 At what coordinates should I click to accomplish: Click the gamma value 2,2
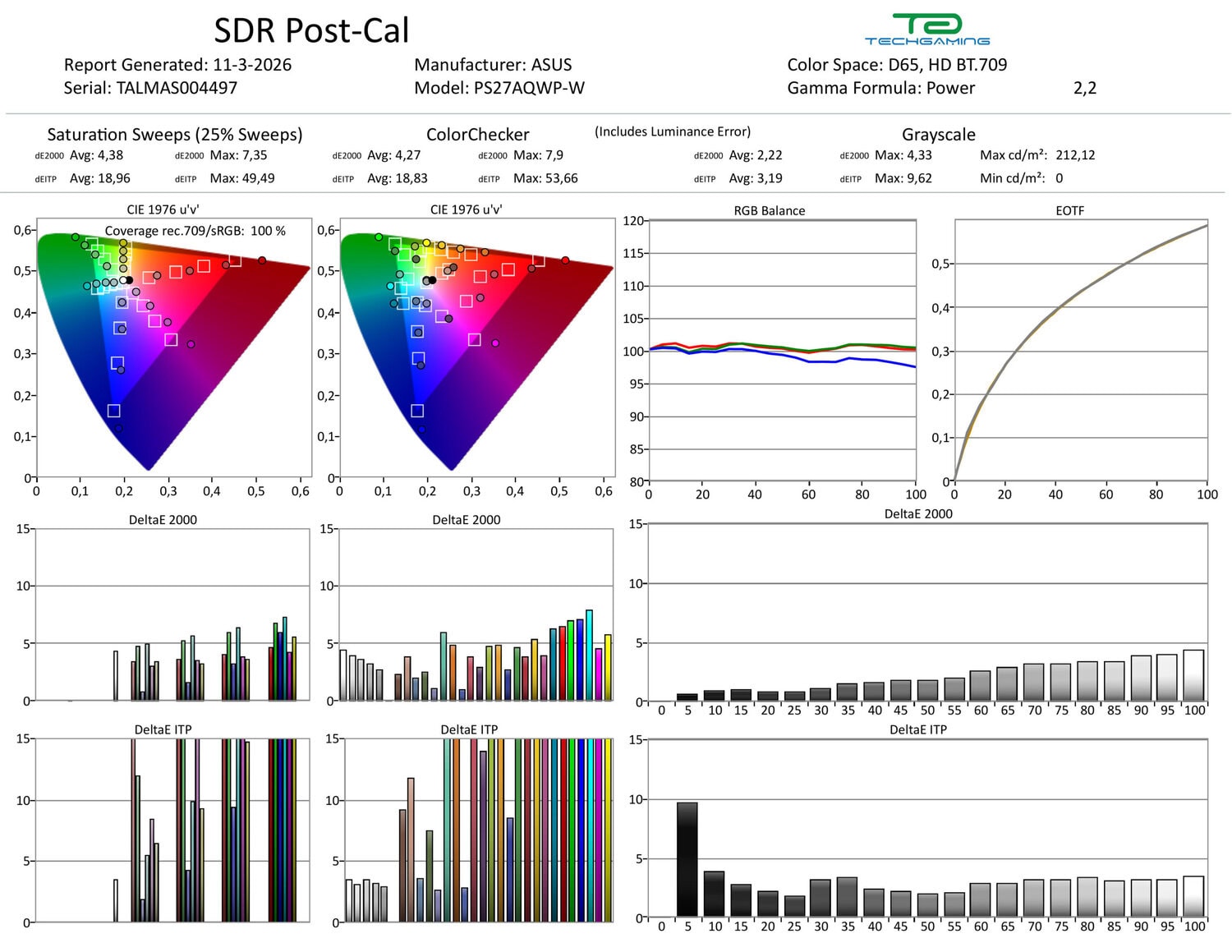coord(1084,88)
